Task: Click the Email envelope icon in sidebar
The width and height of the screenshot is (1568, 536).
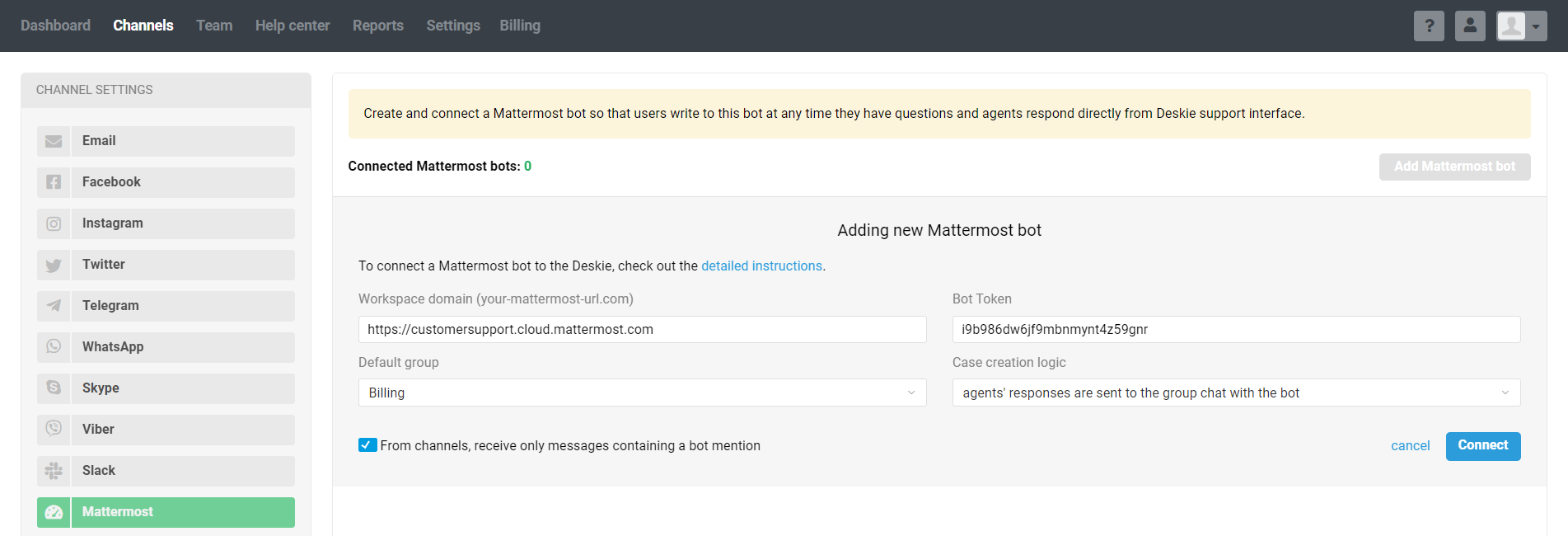Action: [54, 141]
